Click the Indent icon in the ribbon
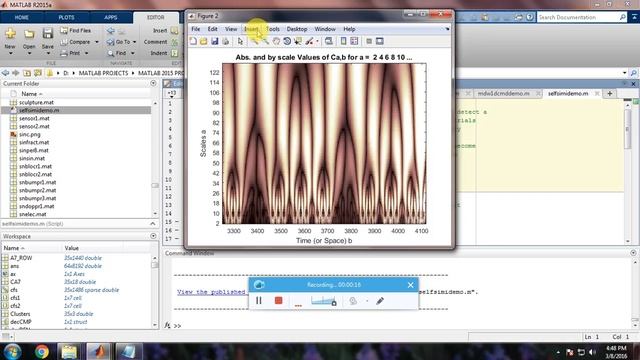 (x=174, y=53)
